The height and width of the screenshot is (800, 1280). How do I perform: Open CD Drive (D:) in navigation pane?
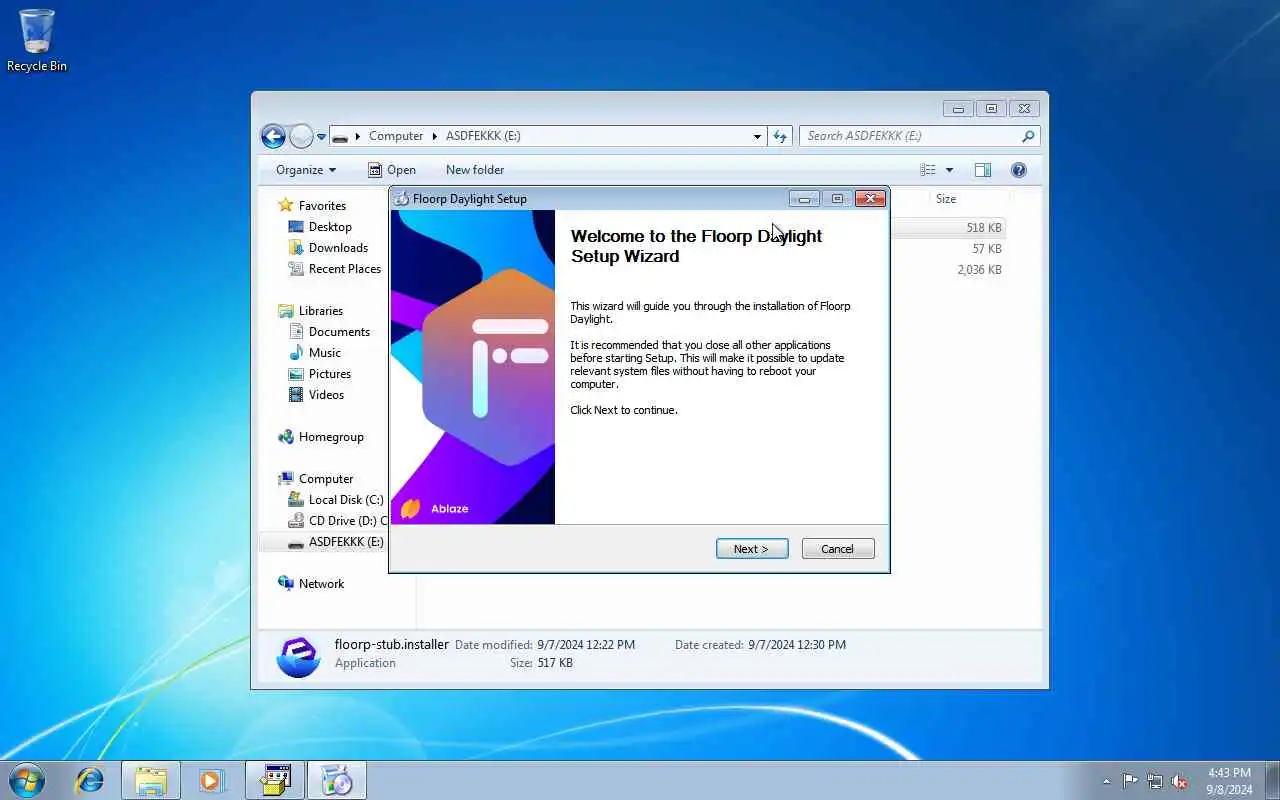[x=347, y=521]
